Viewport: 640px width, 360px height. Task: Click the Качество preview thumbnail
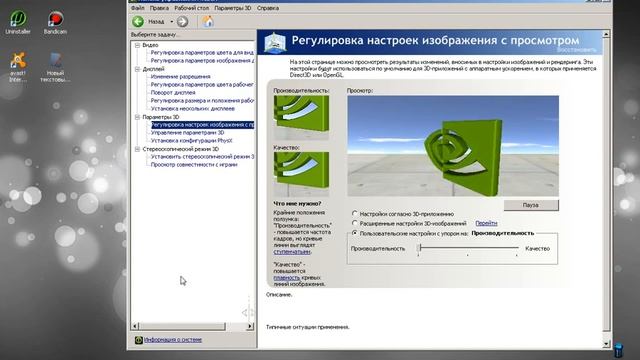pyautogui.click(x=301, y=174)
